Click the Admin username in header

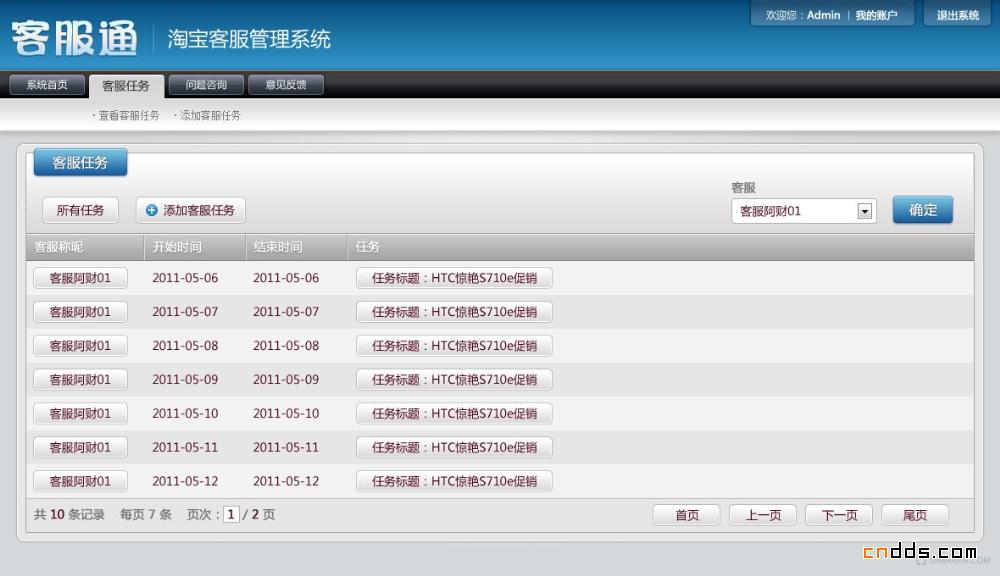(823, 15)
